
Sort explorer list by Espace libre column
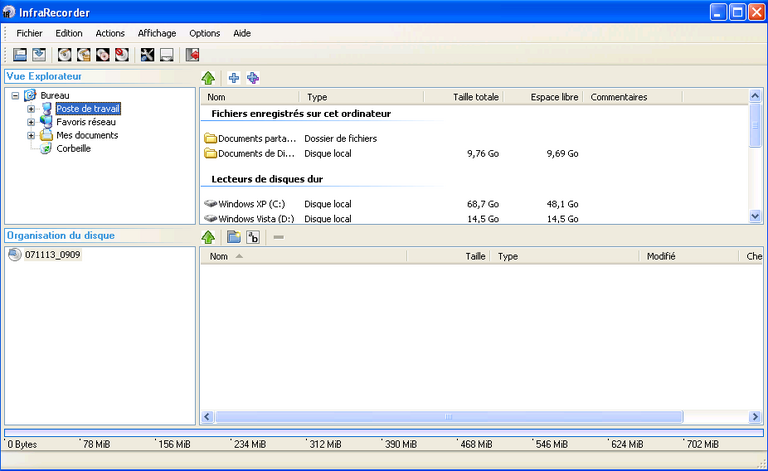tap(543, 97)
